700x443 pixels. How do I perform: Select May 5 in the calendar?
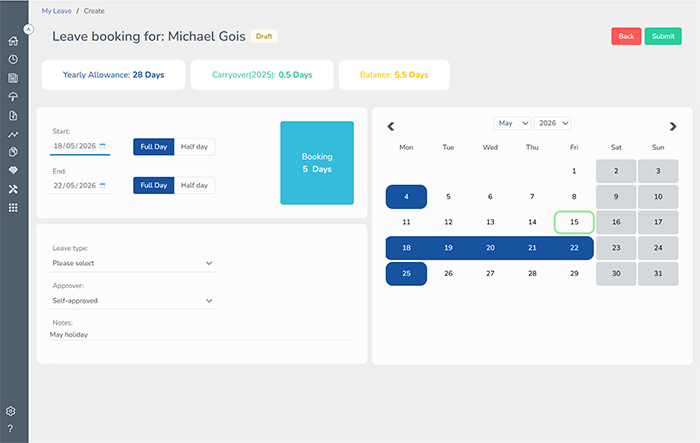(x=448, y=196)
